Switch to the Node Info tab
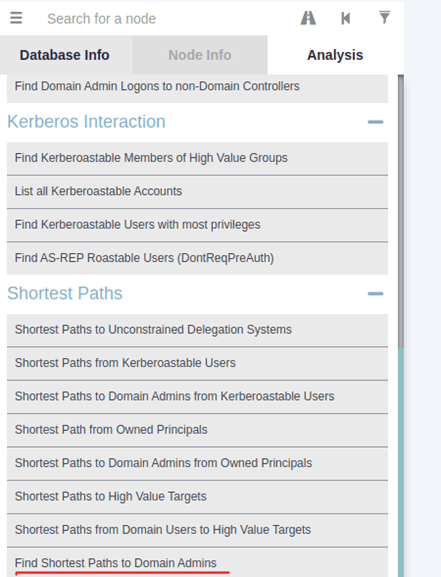Image resolution: width=441 pixels, height=577 pixels. click(200, 55)
